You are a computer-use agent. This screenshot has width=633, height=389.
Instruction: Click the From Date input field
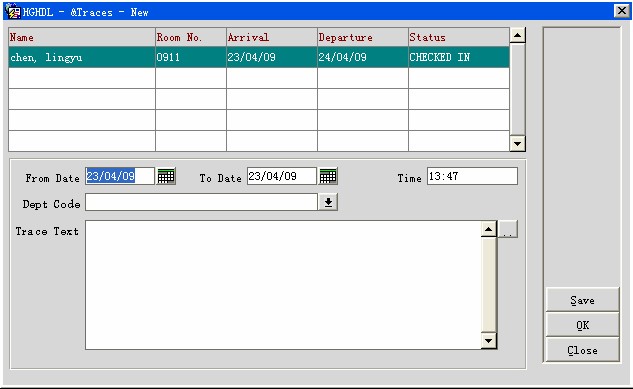(120, 176)
